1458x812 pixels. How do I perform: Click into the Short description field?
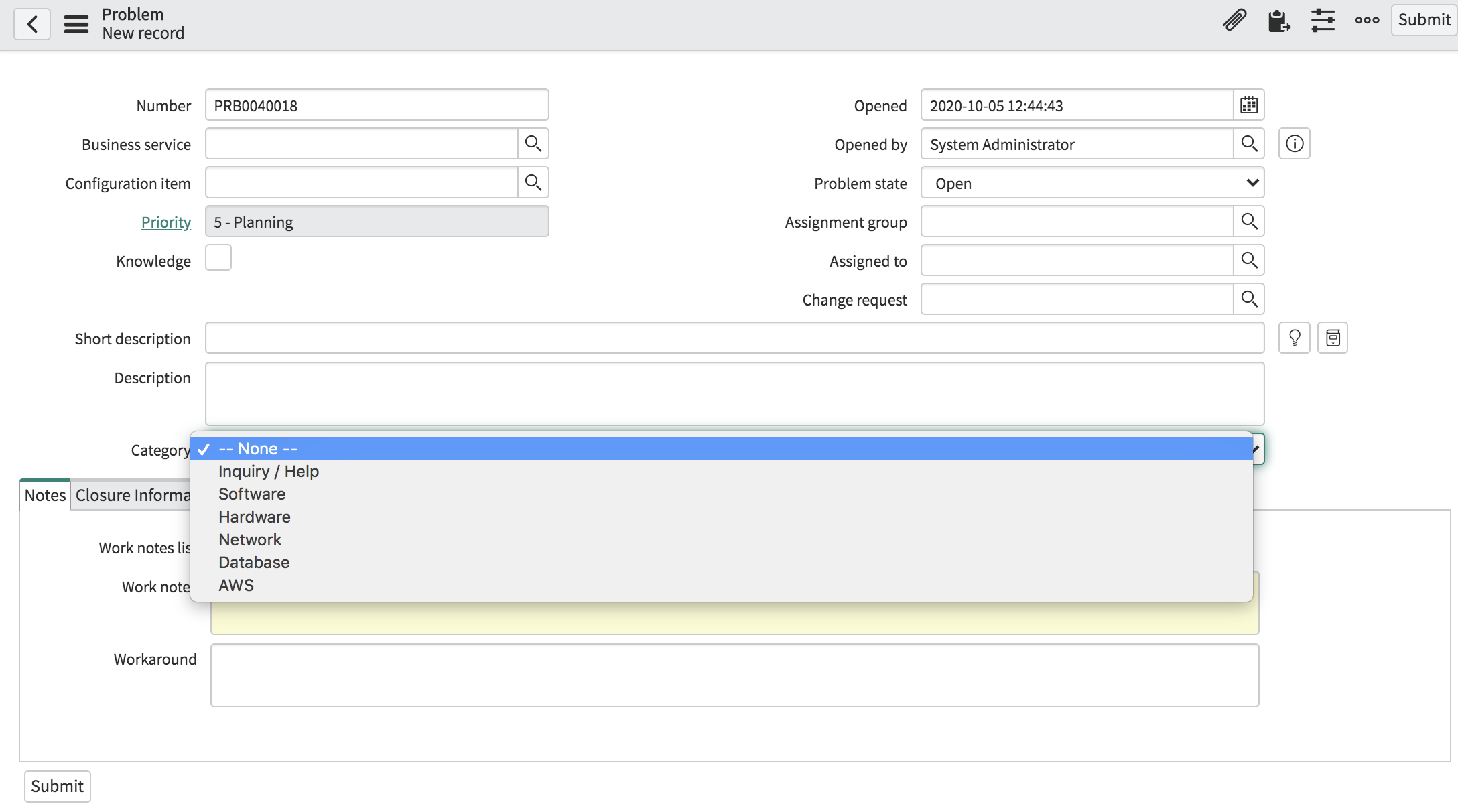click(x=734, y=338)
